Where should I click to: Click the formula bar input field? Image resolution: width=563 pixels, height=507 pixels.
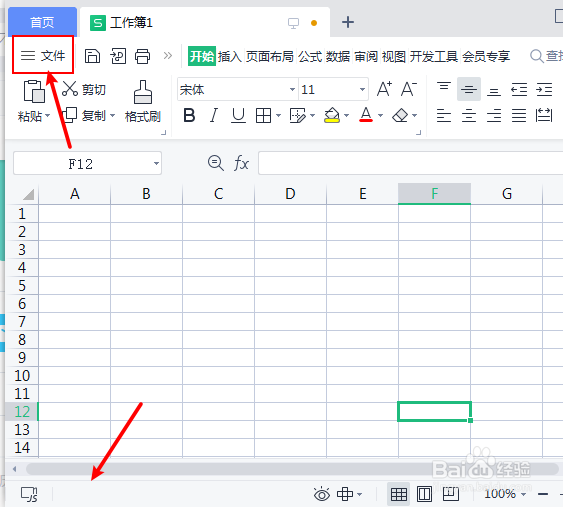(x=410, y=163)
